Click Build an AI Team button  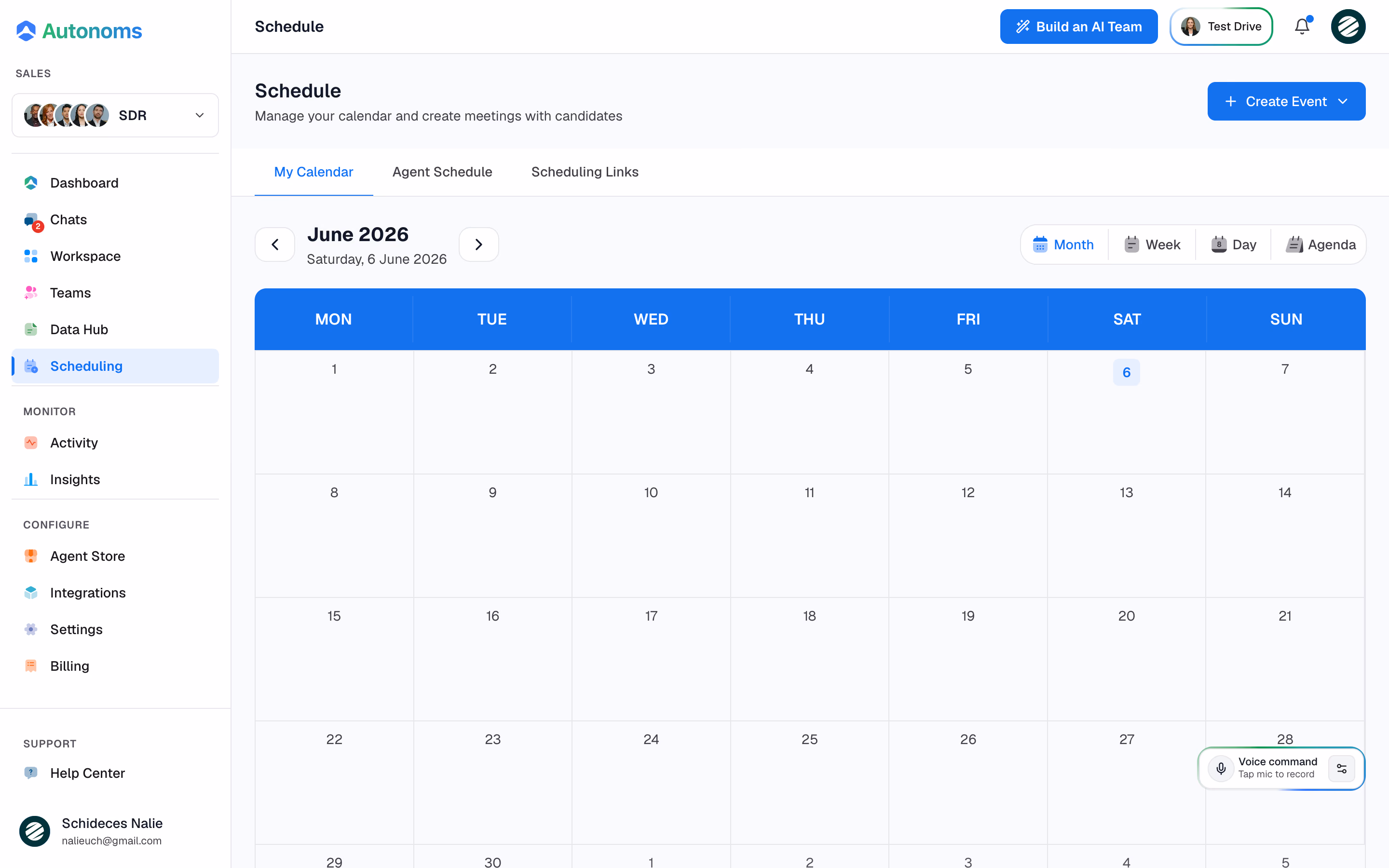click(1078, 27)
